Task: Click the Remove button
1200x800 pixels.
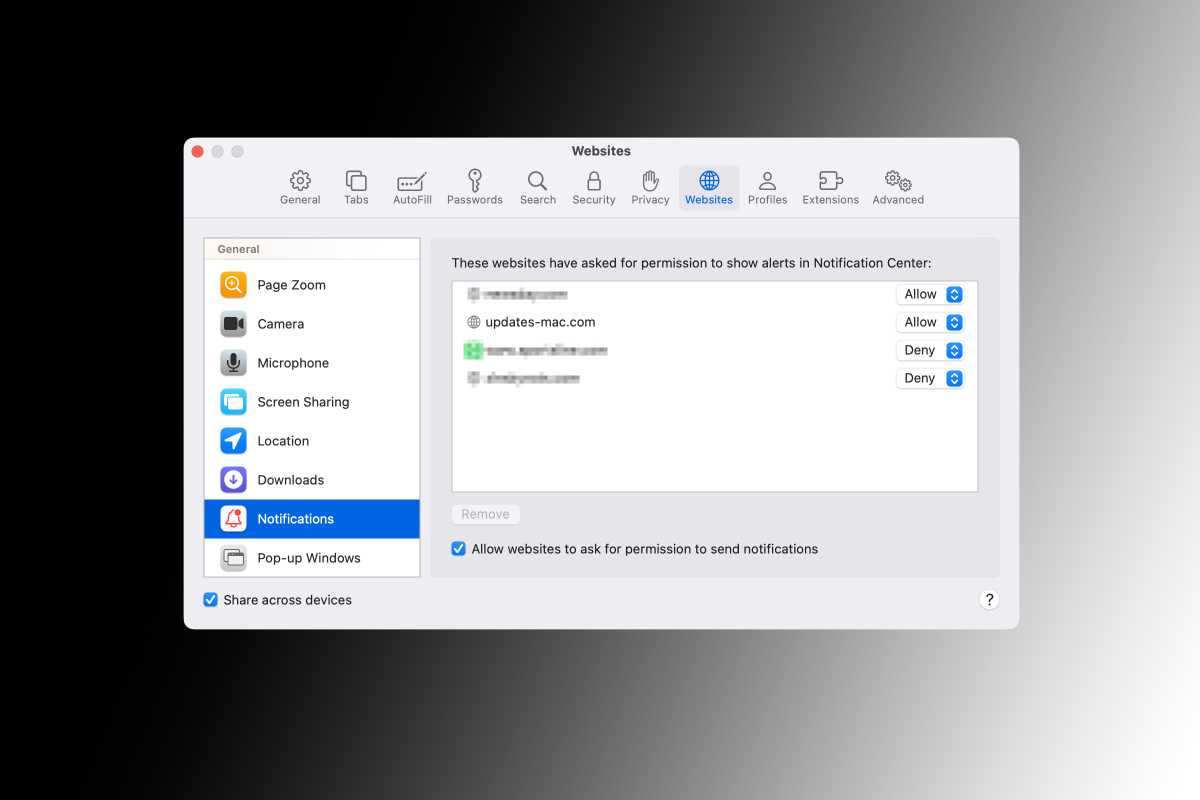Action: point(485,513)
